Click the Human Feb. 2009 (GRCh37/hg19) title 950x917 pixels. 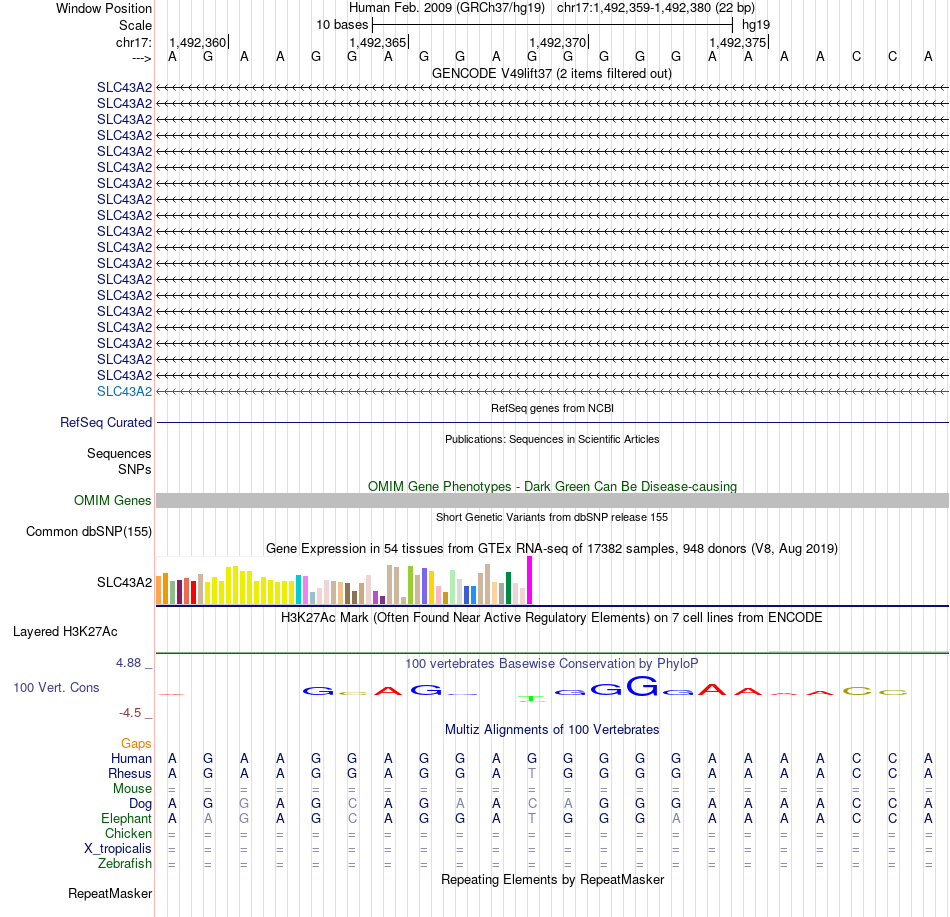(447, 8)
